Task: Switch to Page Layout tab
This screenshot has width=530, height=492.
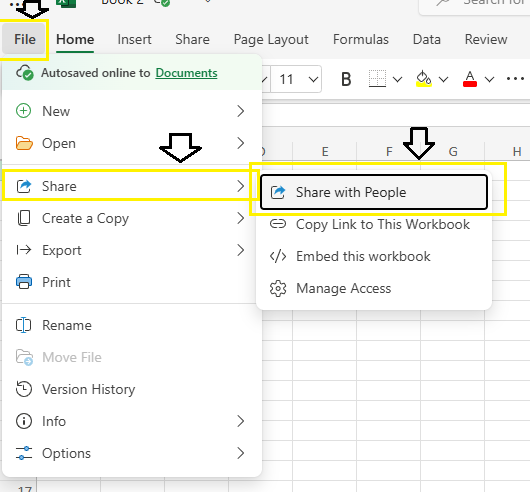Action: 271,40
